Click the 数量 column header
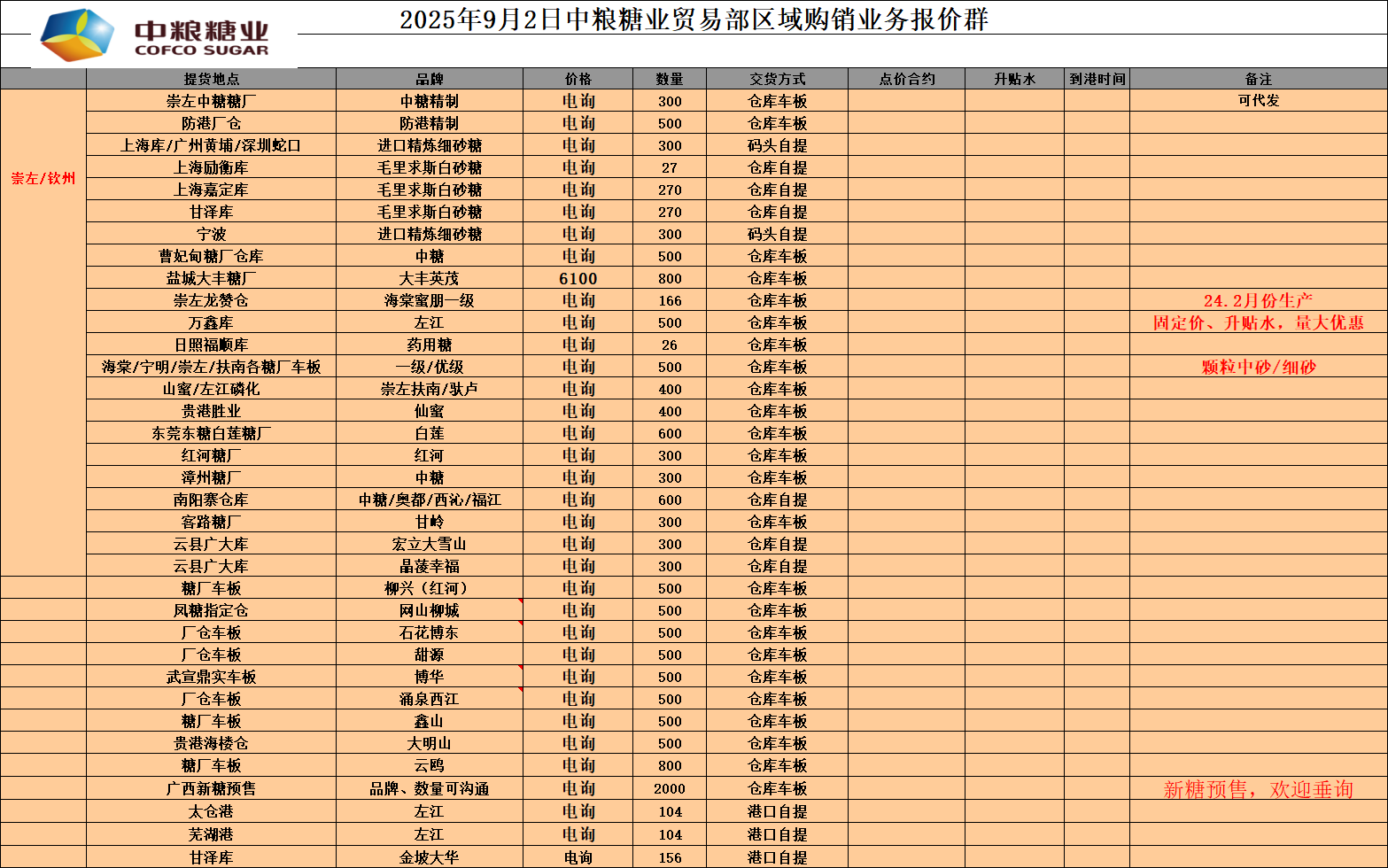The image size is (1388, 868). pos(670,79)
